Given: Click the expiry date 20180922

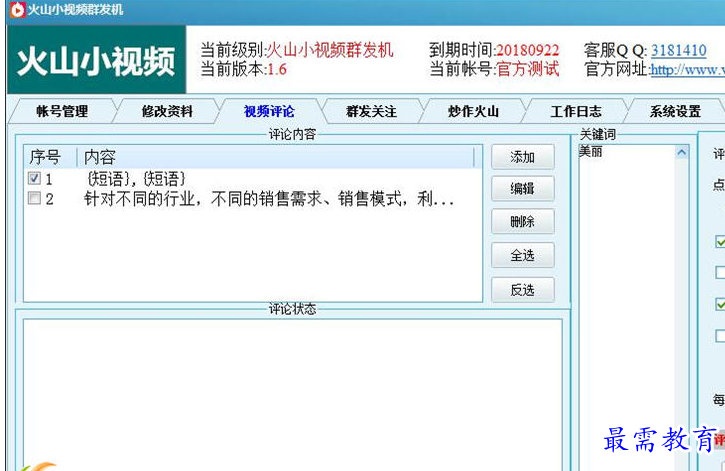Looking at the screenshot, I should pos(528,50).
